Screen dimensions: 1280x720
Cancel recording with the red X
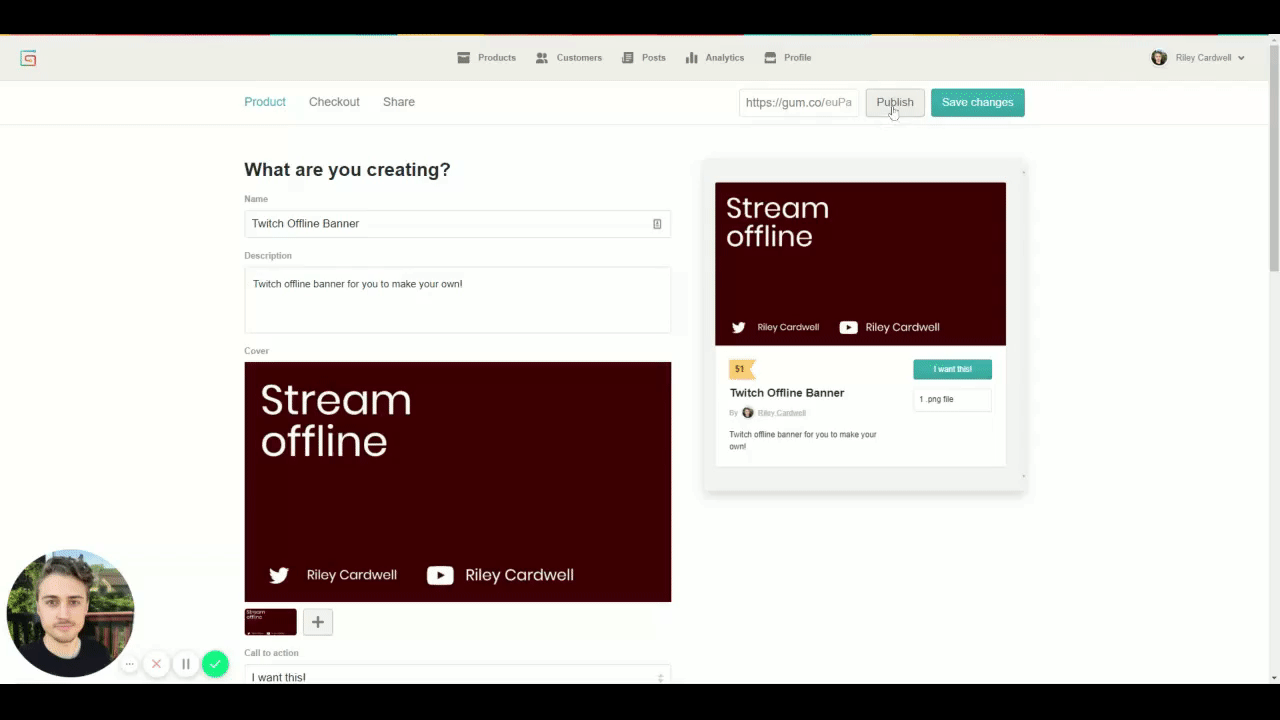click(x=156, y=664)
